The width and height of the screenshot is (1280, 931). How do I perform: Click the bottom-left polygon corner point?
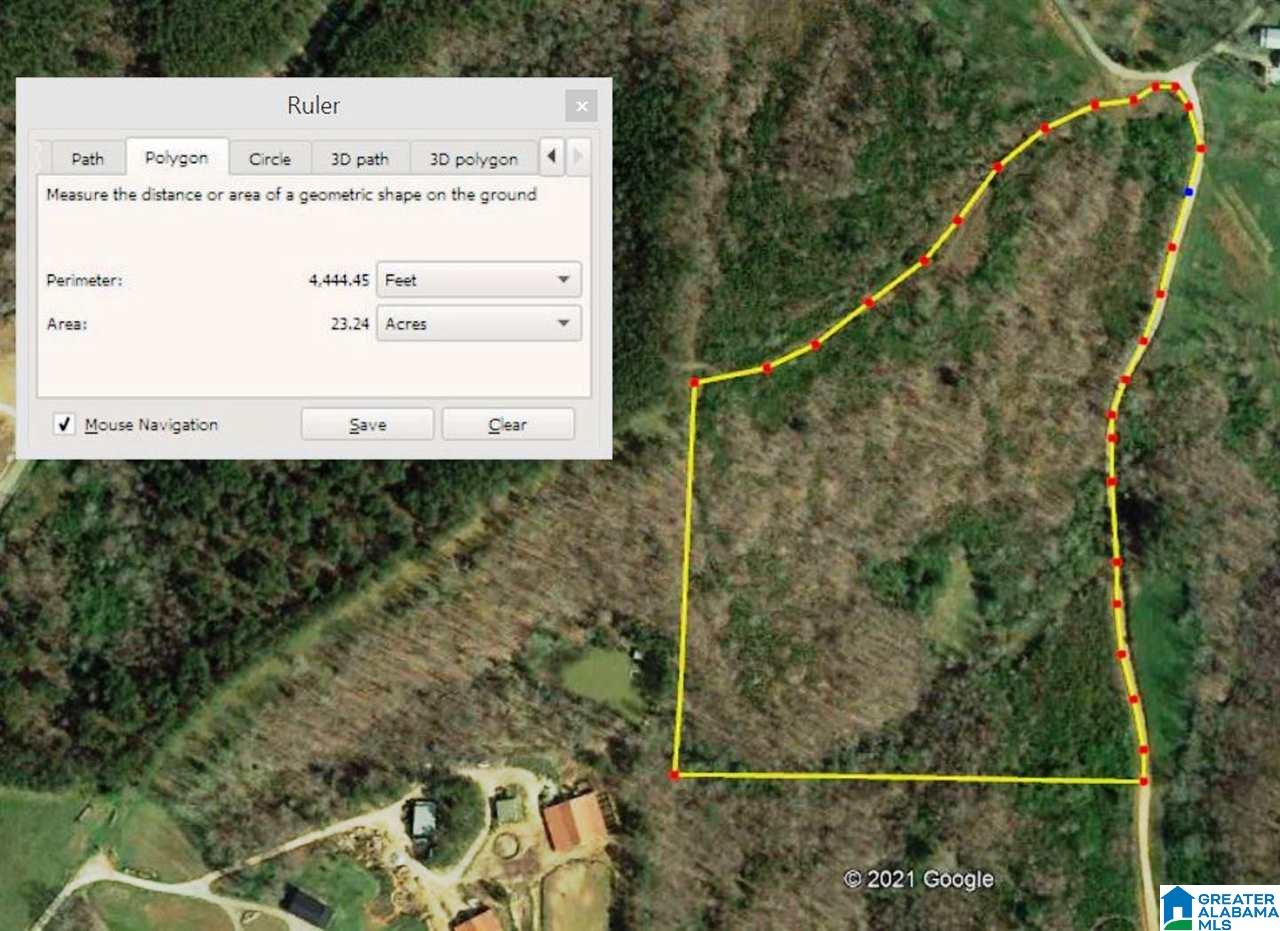tap(675, 775)
